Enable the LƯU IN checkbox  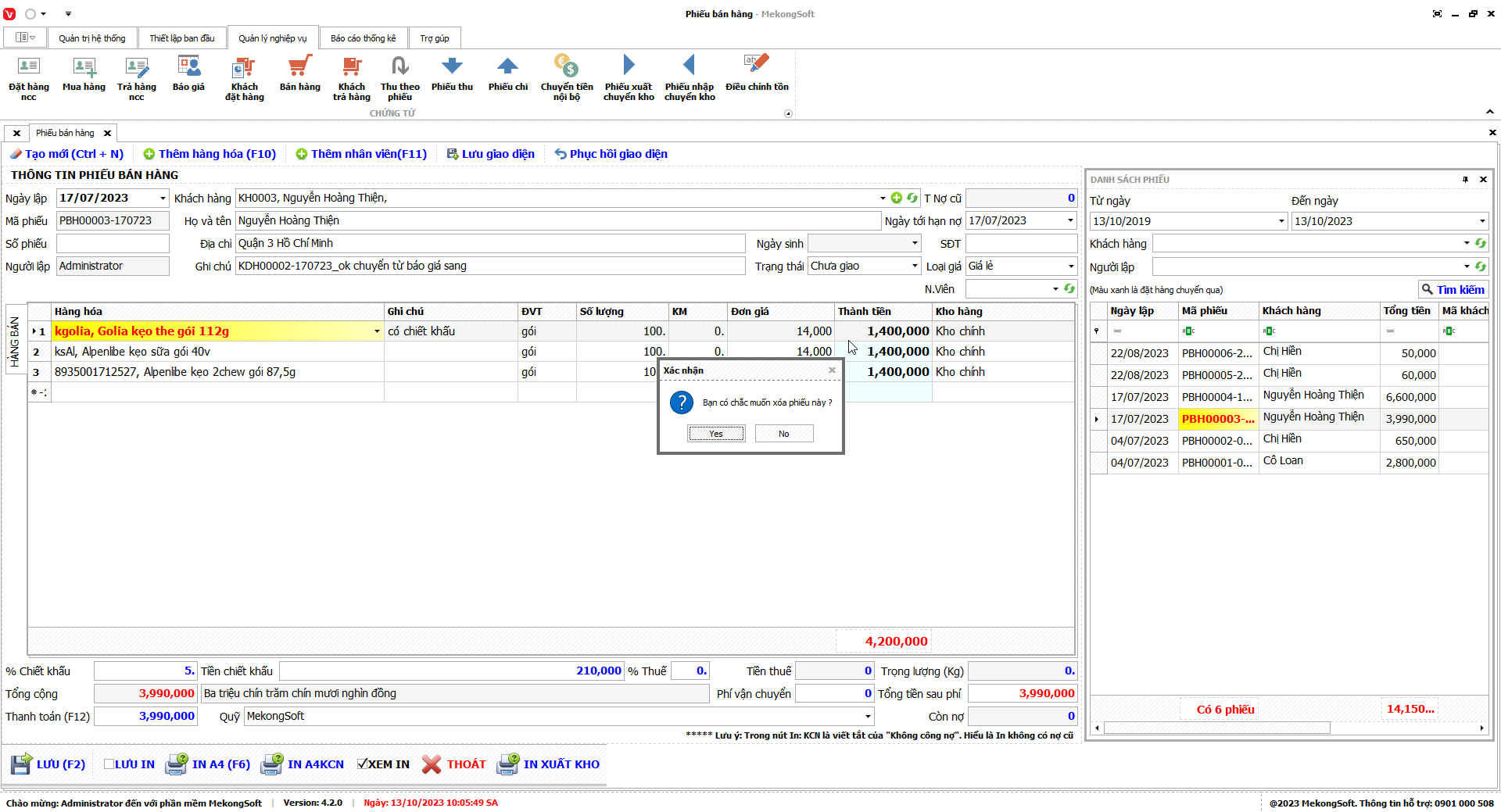click(x=109, y=764)
